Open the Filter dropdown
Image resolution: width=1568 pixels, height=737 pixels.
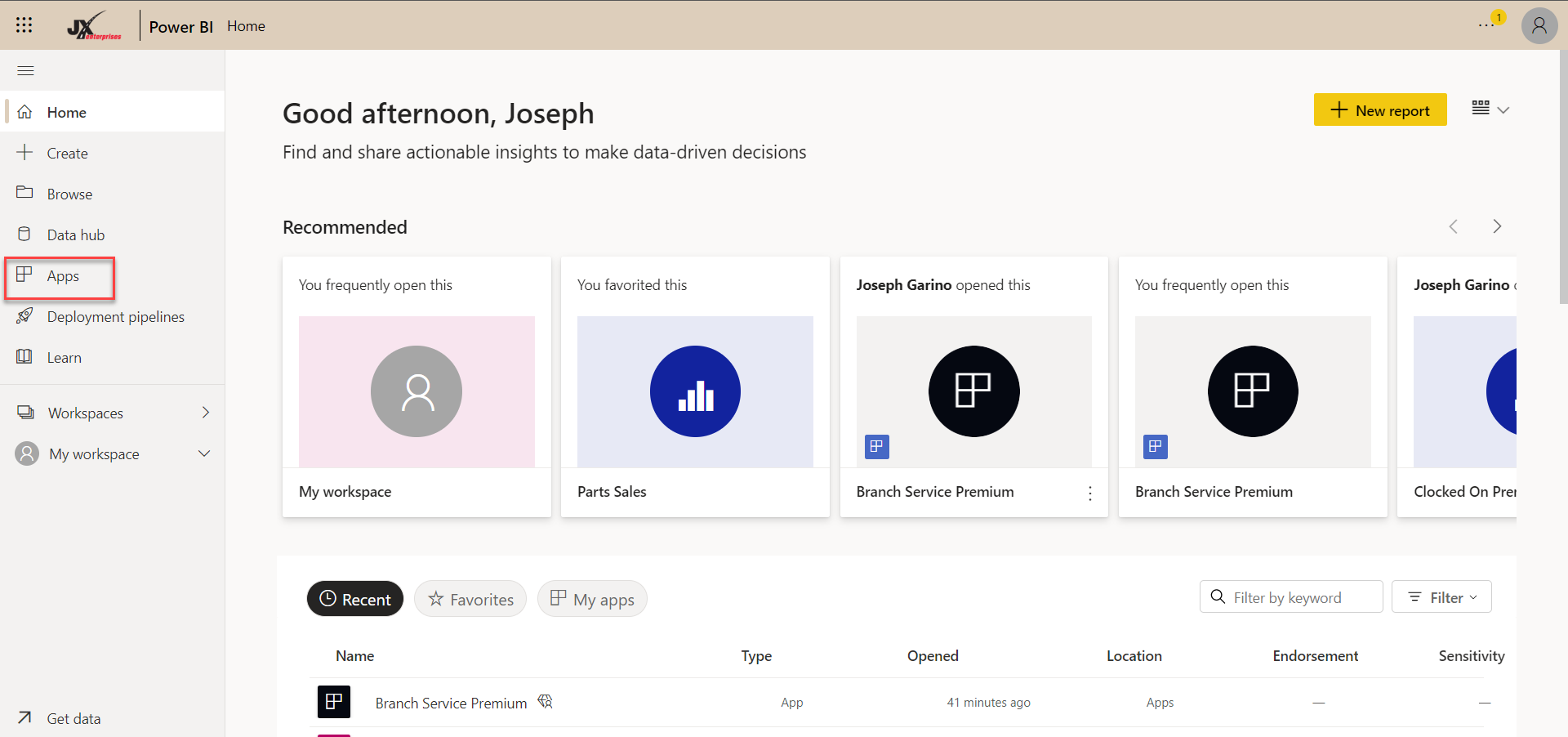1441,596
